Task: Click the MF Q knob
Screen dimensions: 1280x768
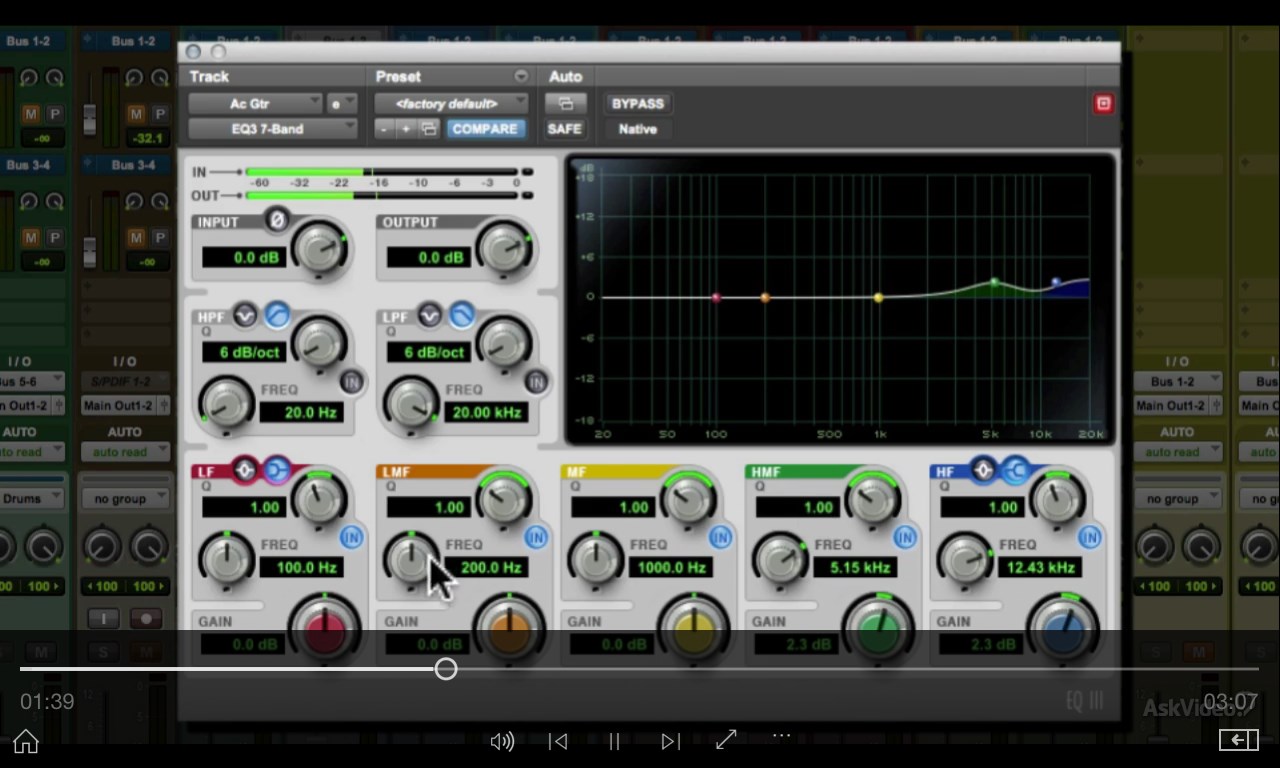Action: point(688,499)
